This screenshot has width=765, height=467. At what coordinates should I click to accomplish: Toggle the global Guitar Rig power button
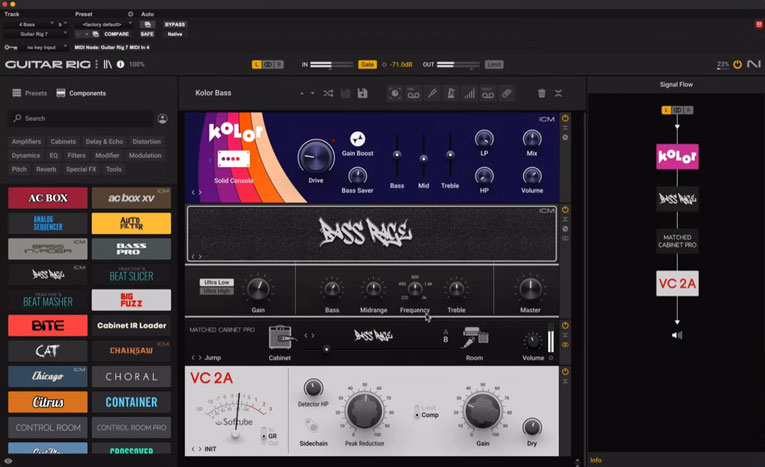(737, 64)
